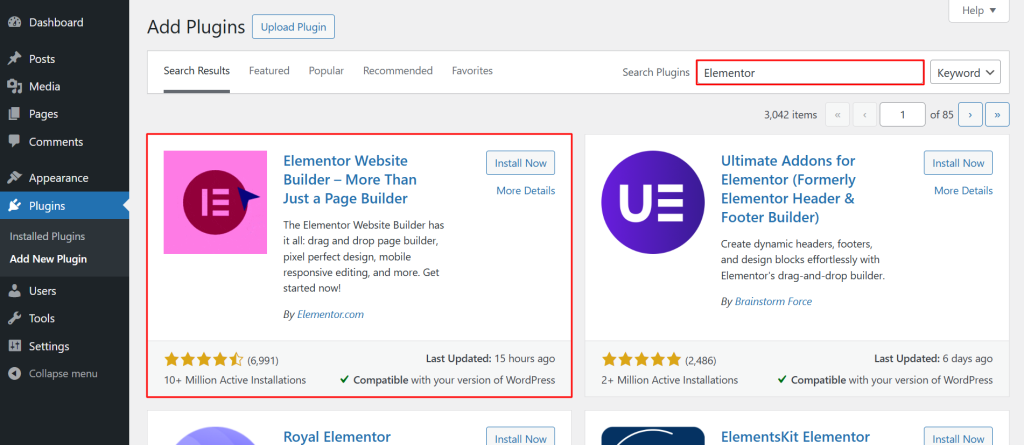The image size is (1024, 445).
Task: Go to next page of results
Action: 969,115
